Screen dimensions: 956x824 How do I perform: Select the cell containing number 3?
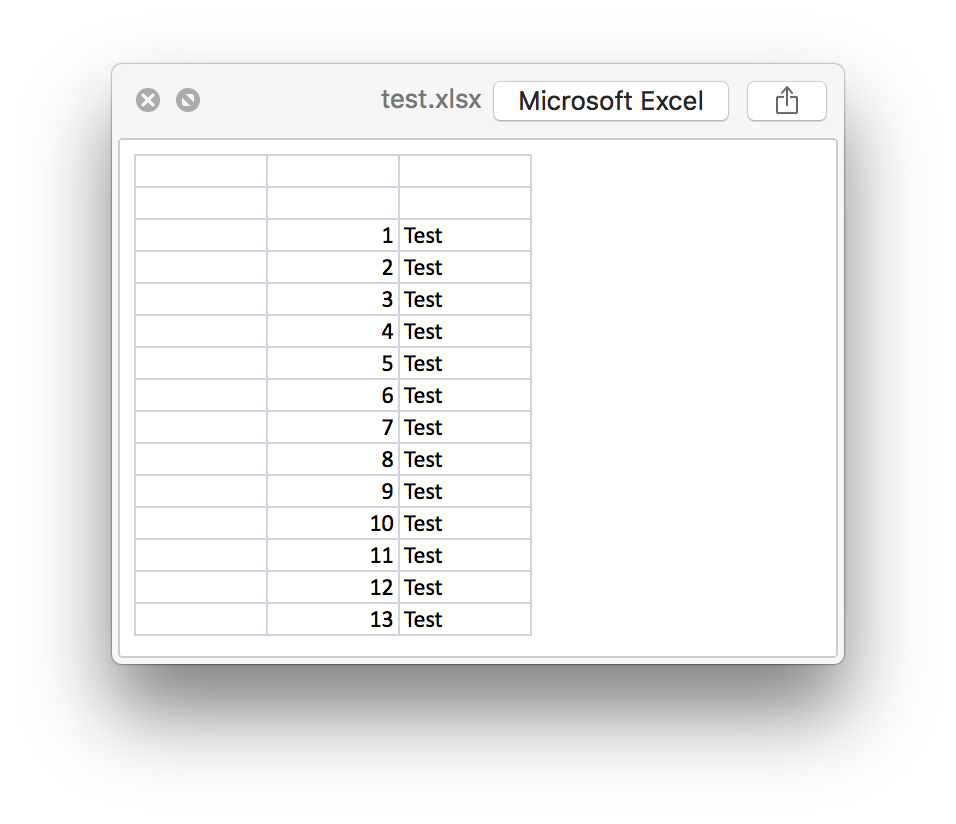coord(333,299)
